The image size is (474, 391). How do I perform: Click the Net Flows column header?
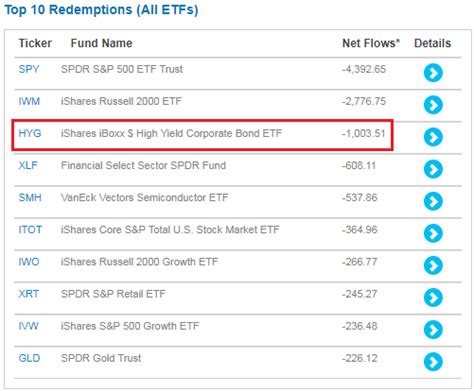(371, 43)
